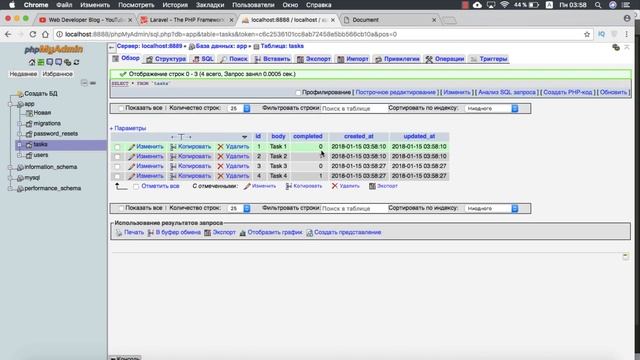Click the create view icon
The width and height of the screenshot is (640, 360).
(309, 232)
